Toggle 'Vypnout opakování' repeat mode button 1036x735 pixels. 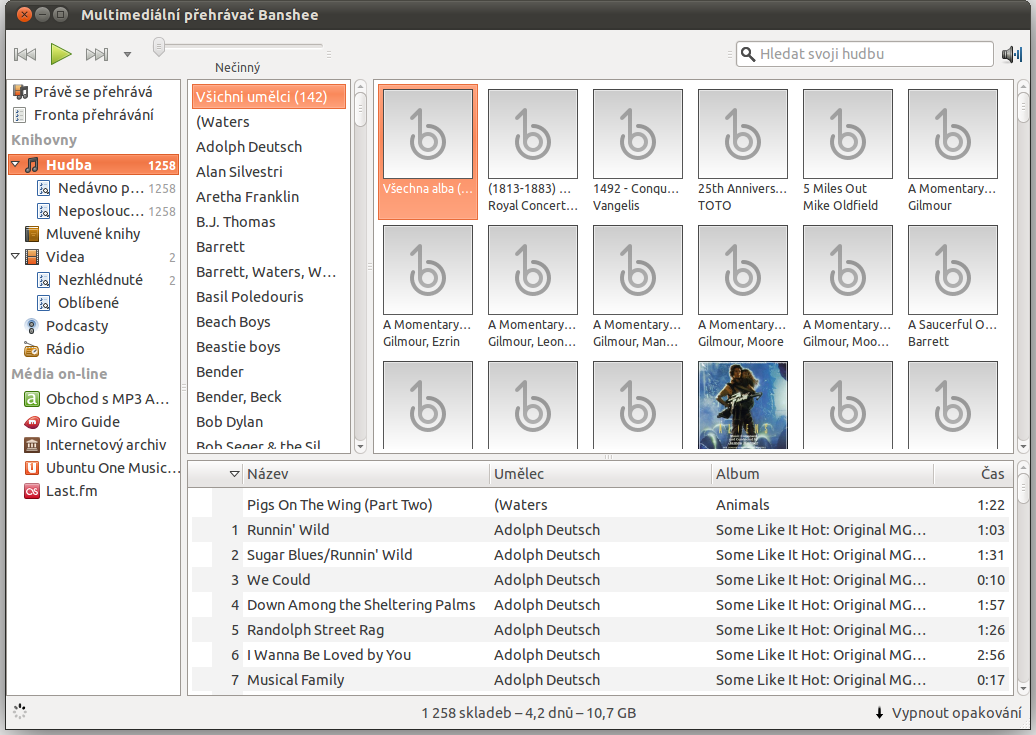click(x=948, y=713)
